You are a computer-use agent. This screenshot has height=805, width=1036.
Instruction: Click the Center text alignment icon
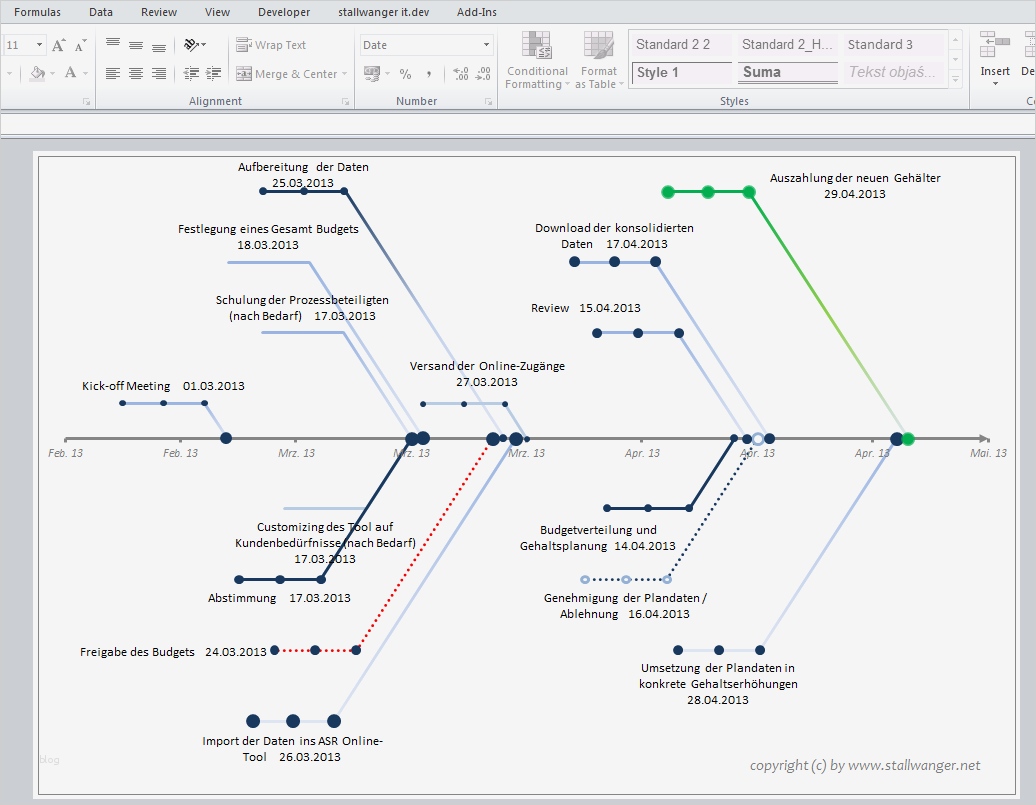[x=136, y=74]
